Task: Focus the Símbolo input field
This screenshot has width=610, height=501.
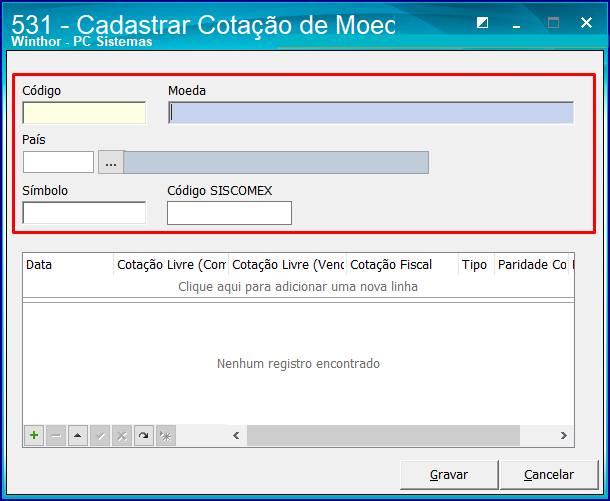Action: 84,213
